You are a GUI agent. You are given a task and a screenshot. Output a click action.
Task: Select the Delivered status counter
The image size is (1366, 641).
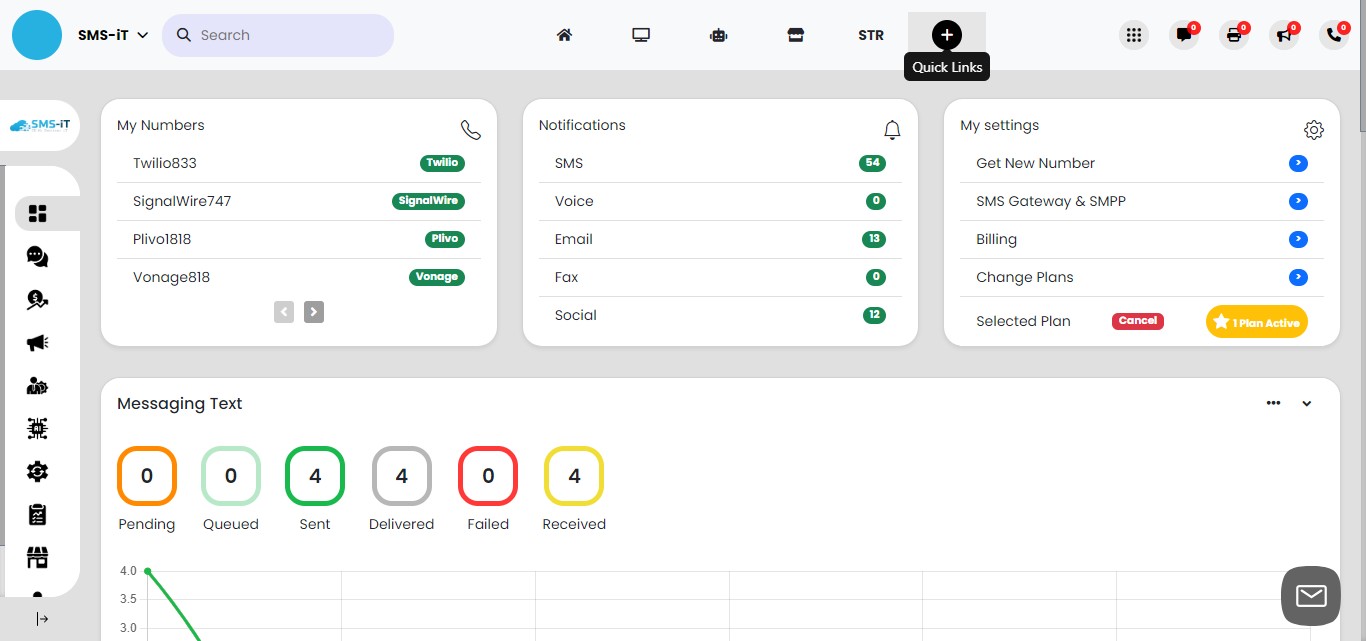(402, 476)
